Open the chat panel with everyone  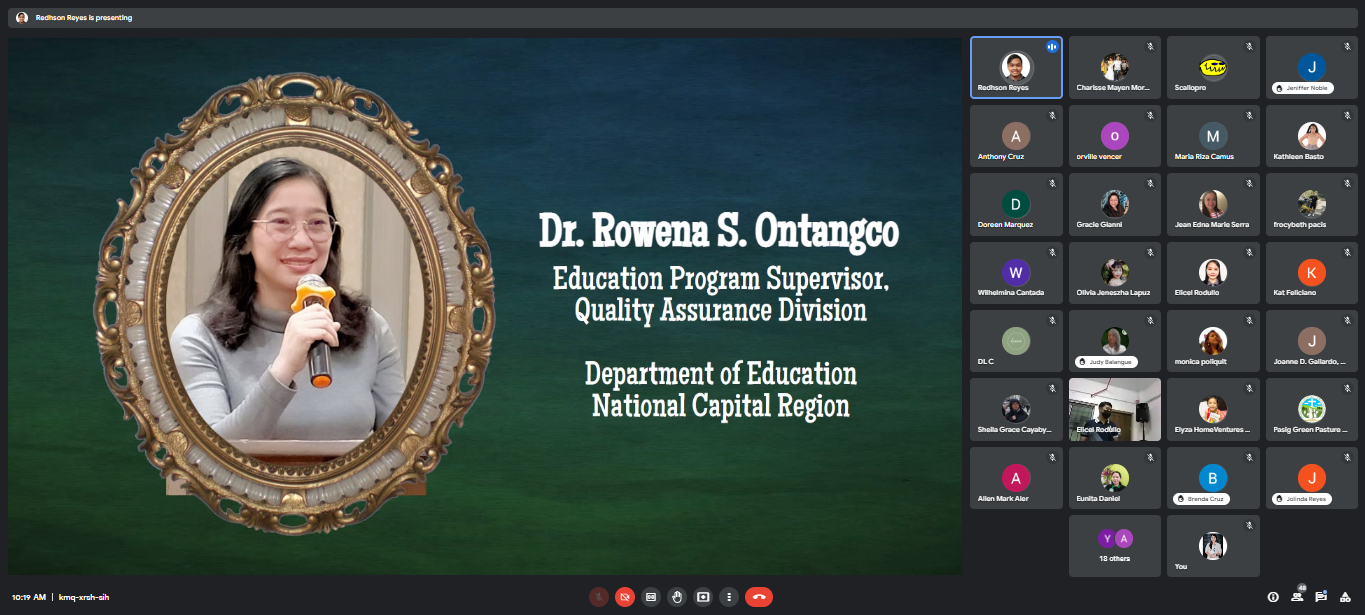pyautogui.click(x=1321, y=597)
